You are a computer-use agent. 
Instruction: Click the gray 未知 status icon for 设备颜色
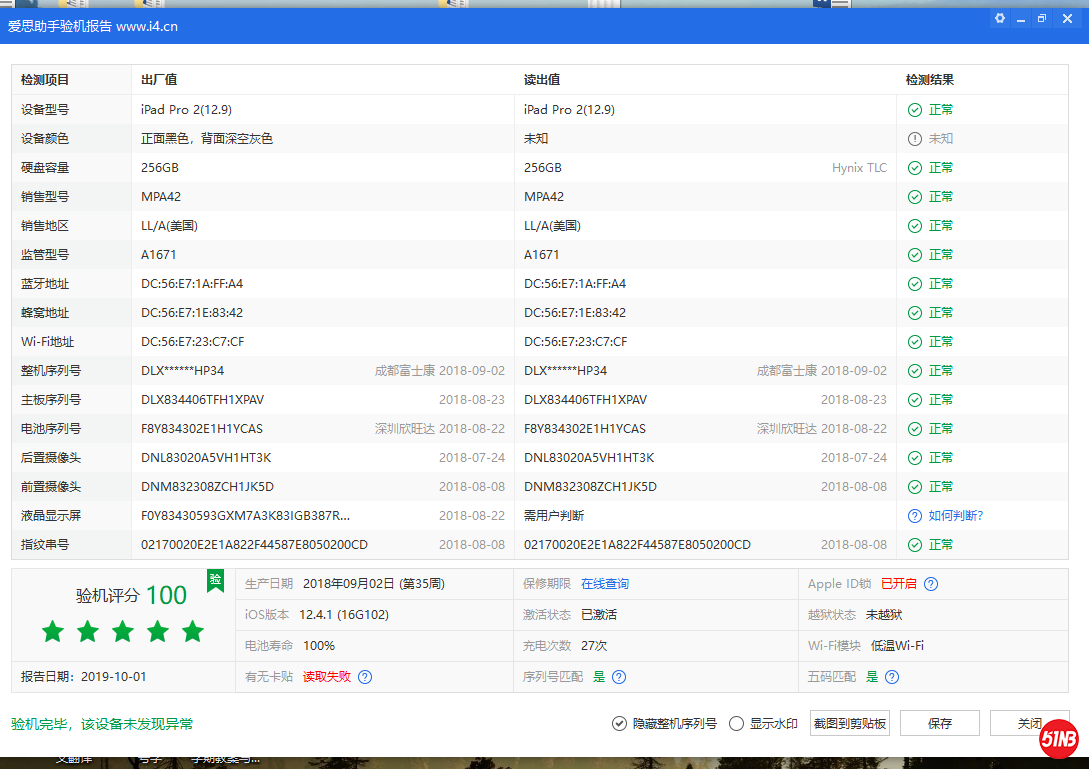coord(914,138)
